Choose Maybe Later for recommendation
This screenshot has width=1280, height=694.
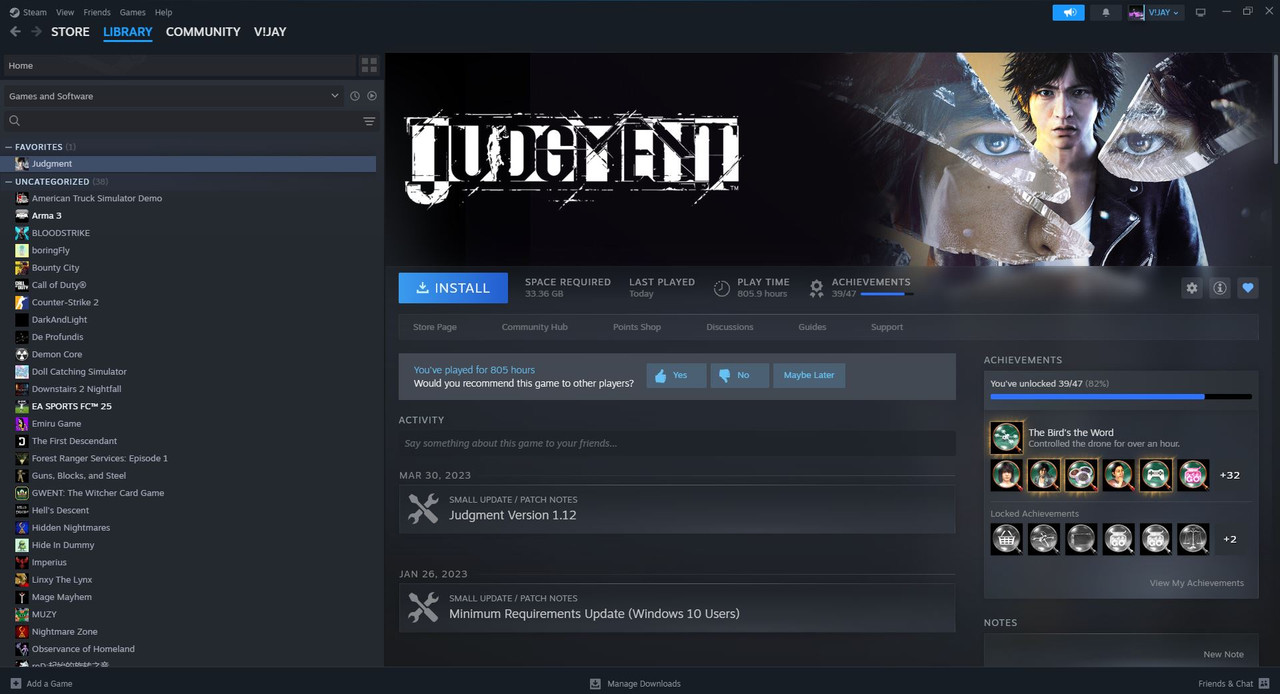(x=809, y=375)
